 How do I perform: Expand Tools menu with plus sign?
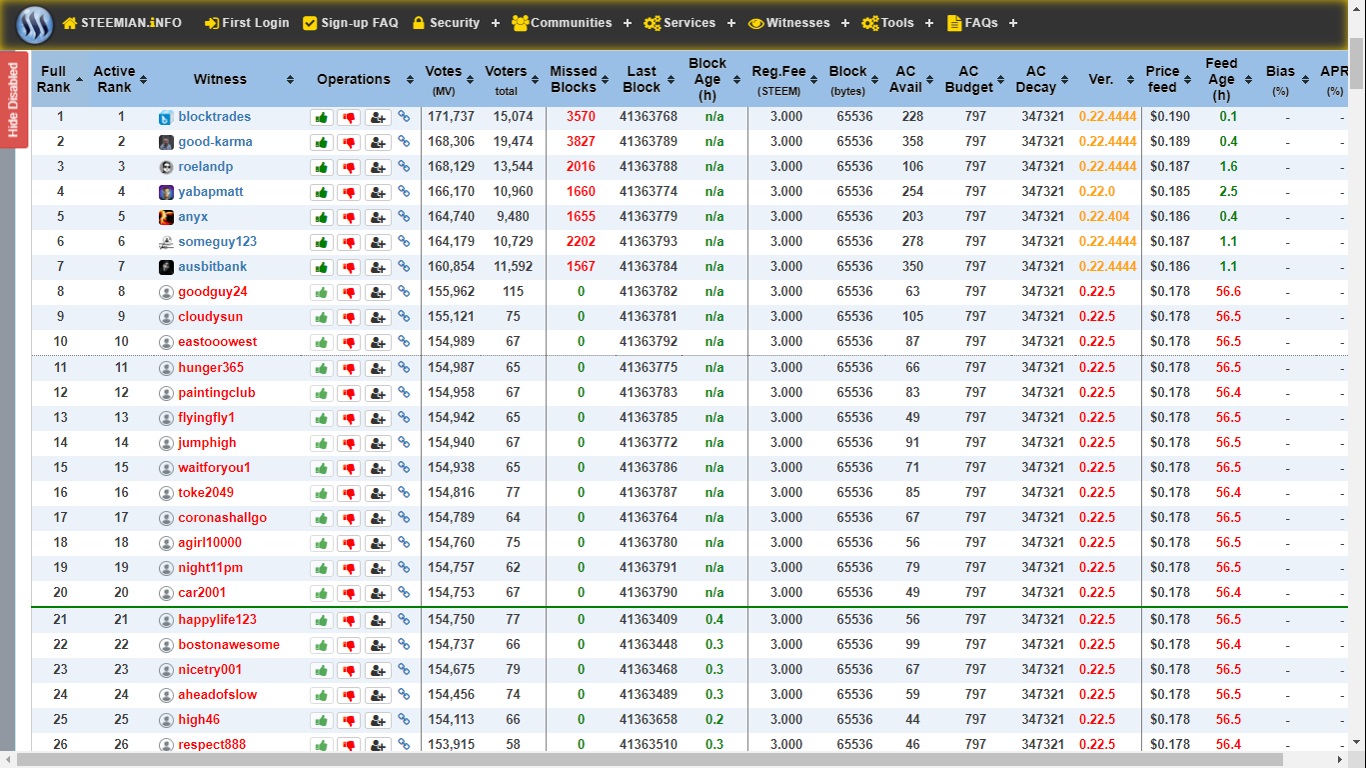tap(930, 23)
